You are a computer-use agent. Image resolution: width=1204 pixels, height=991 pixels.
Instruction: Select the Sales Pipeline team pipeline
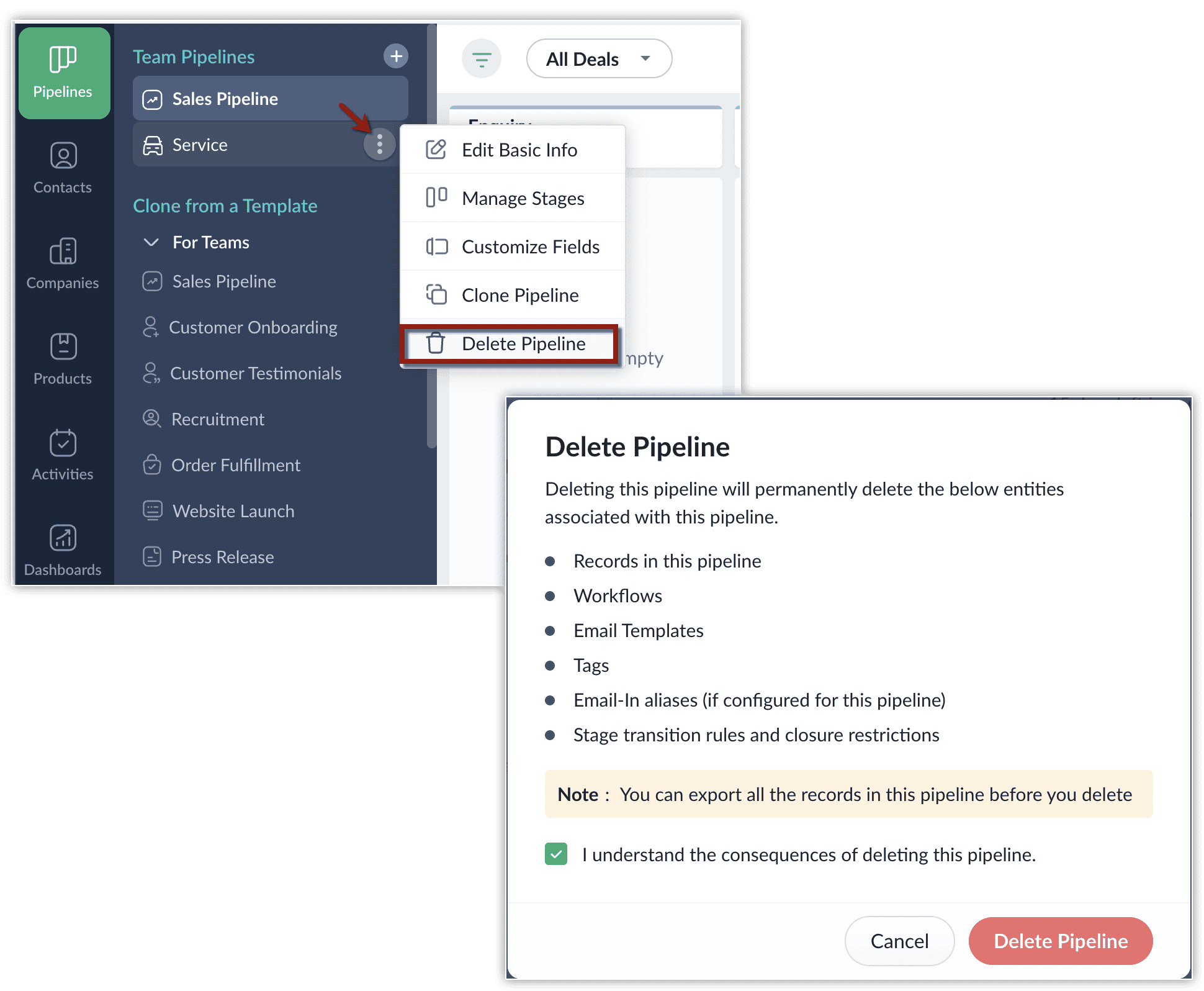[x=271, y=99]
